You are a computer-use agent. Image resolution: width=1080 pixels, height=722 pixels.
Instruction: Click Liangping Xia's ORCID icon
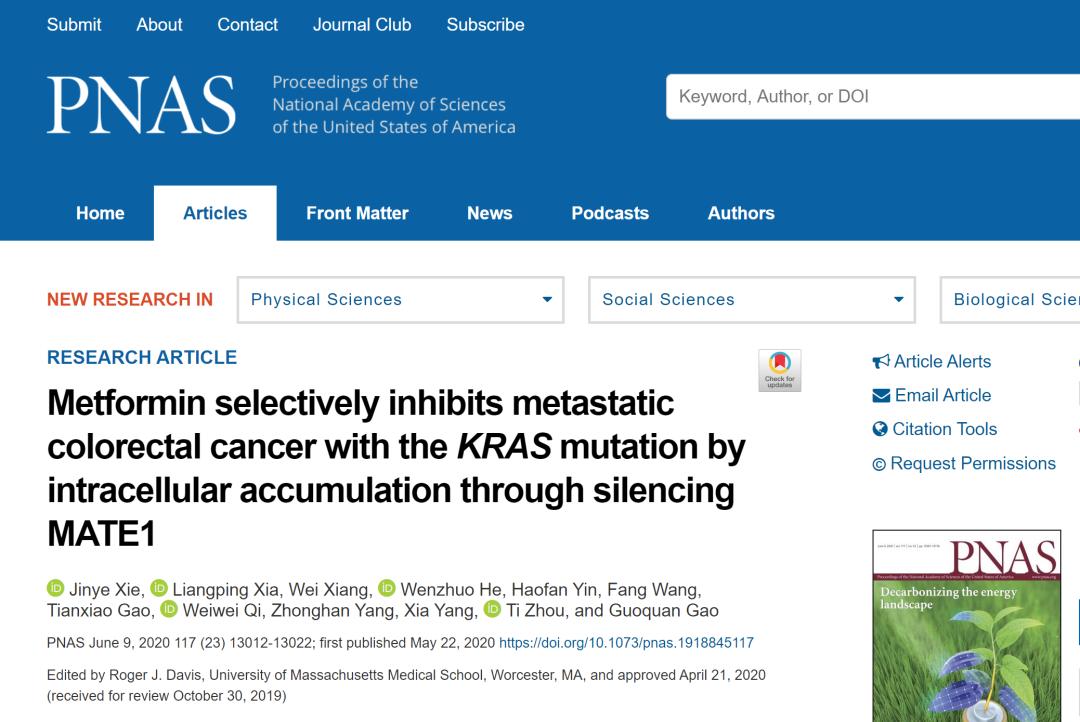pyautogui.click(x=158, y=588)
